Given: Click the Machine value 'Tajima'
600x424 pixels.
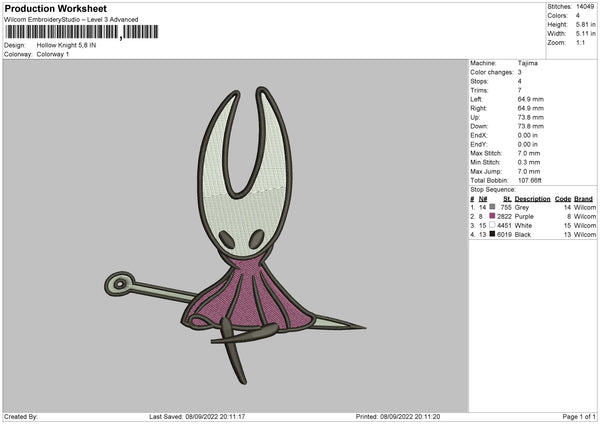Looking at the screenshot, I should (528, 63).
